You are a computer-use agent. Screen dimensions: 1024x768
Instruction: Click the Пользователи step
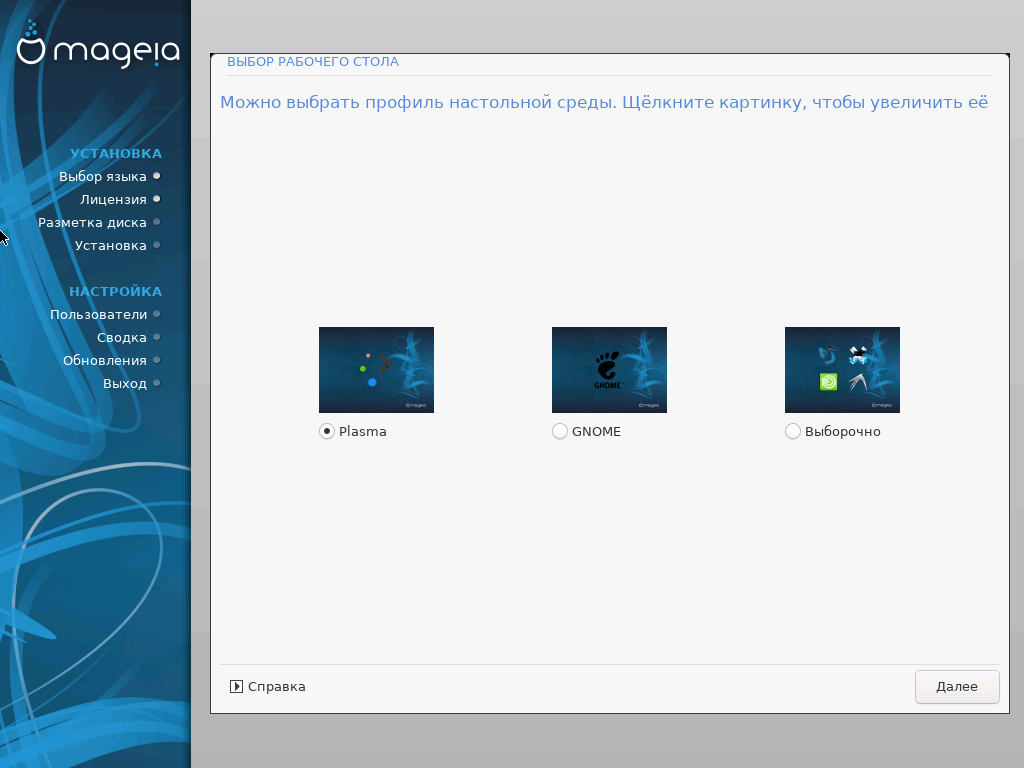click(x=99, y=314)
